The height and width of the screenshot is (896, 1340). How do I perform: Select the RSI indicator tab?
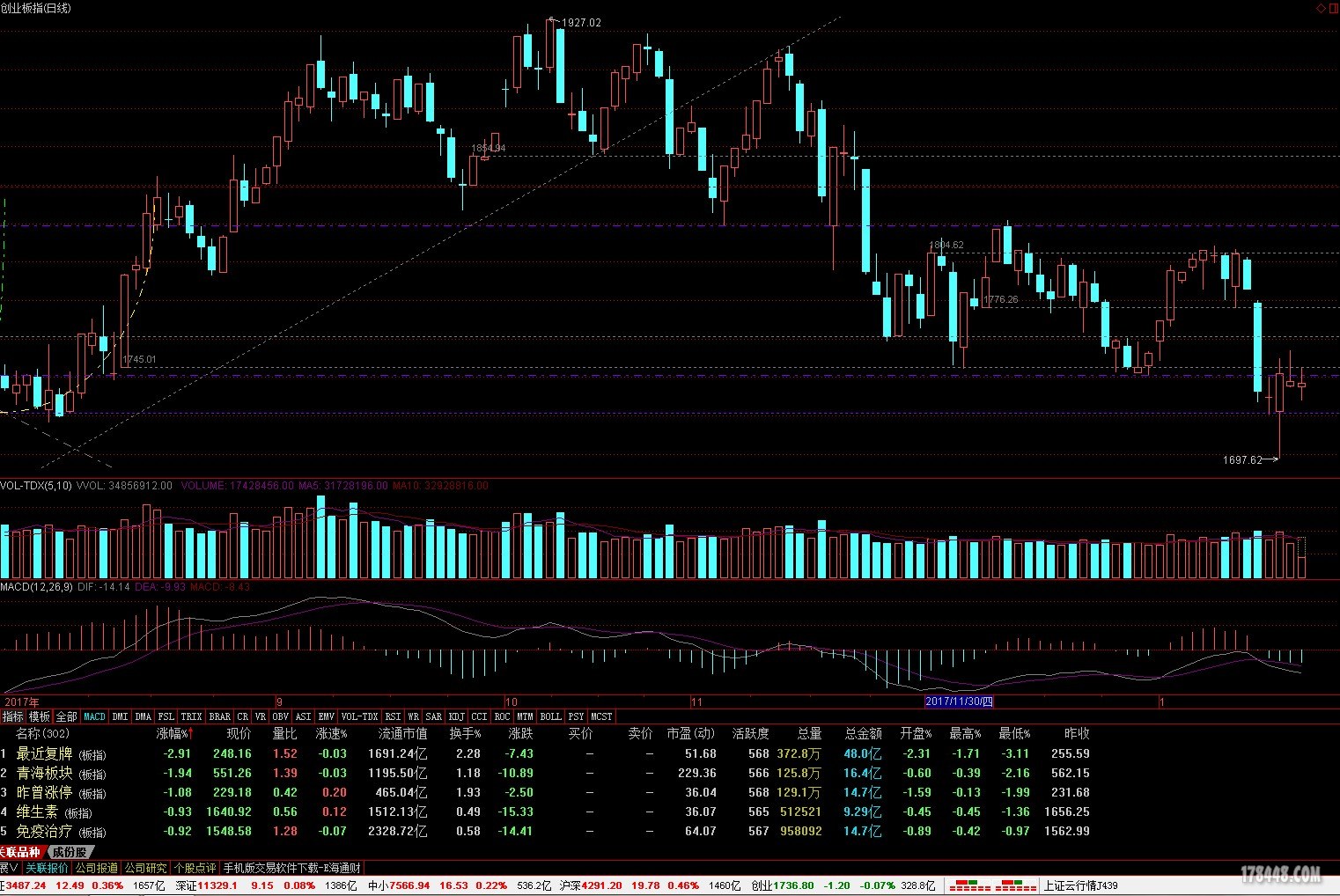coord(393,716)
